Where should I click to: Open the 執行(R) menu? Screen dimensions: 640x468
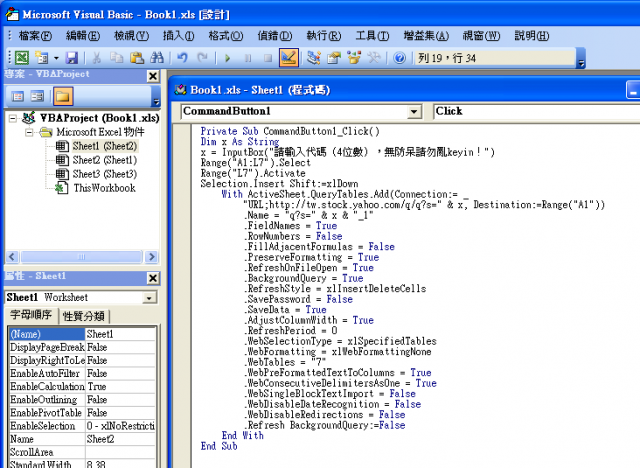tap(324, 36)
